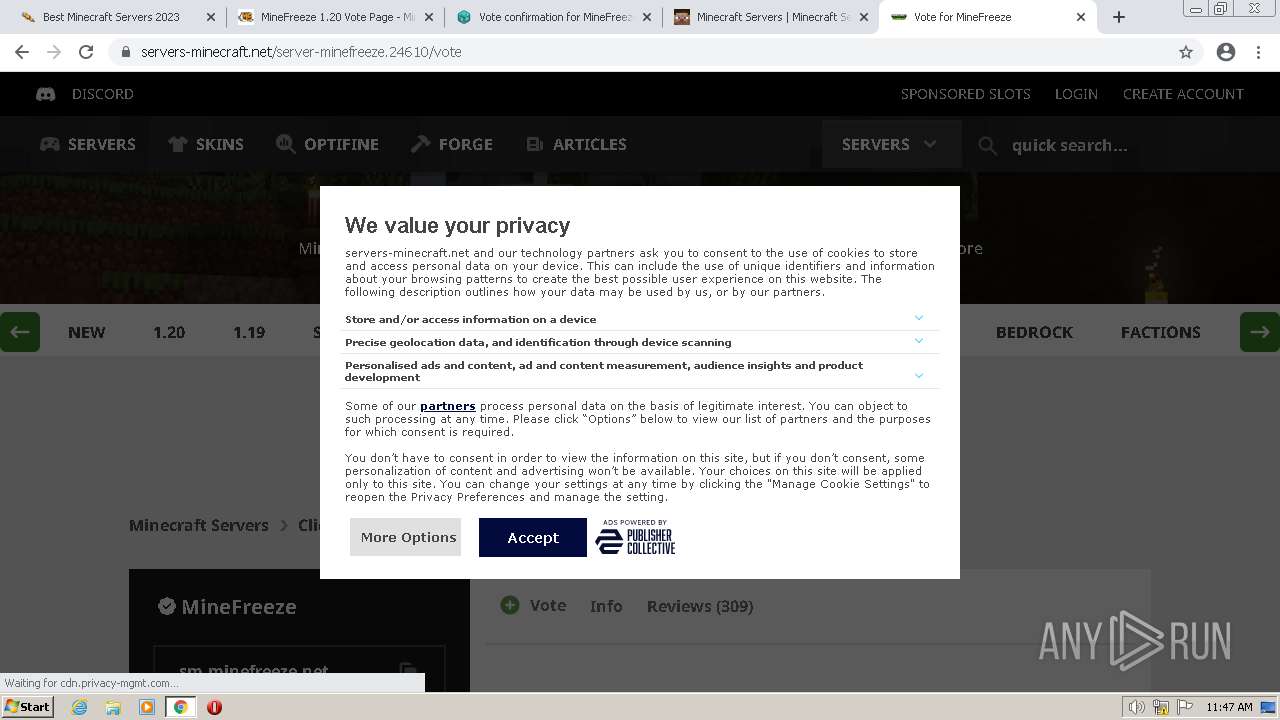The image size is (1280, 720).
Task: Switch to Vote tab
Action: click(x=547, y=605)
